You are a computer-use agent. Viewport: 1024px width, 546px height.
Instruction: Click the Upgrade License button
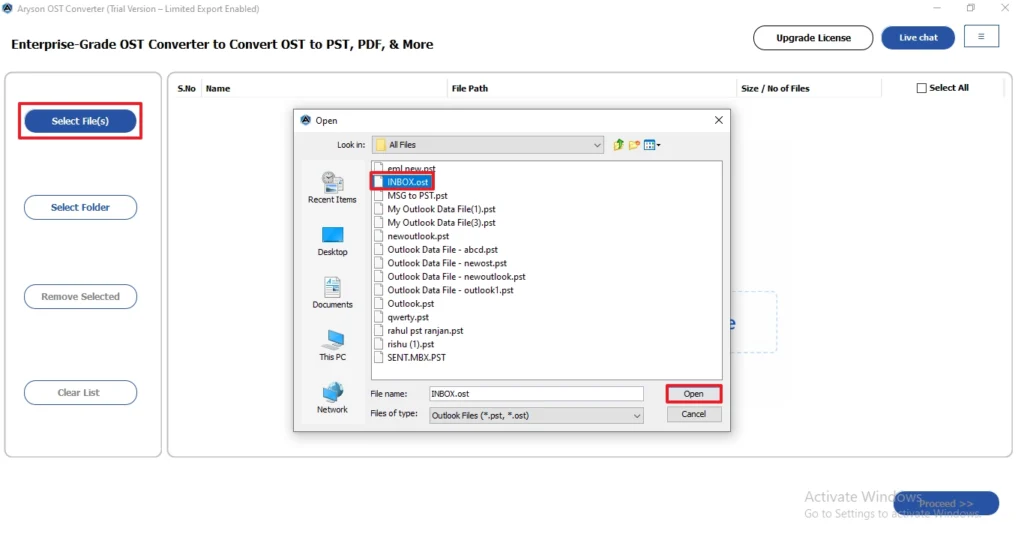pyautogui.click(x=813, y=38)
